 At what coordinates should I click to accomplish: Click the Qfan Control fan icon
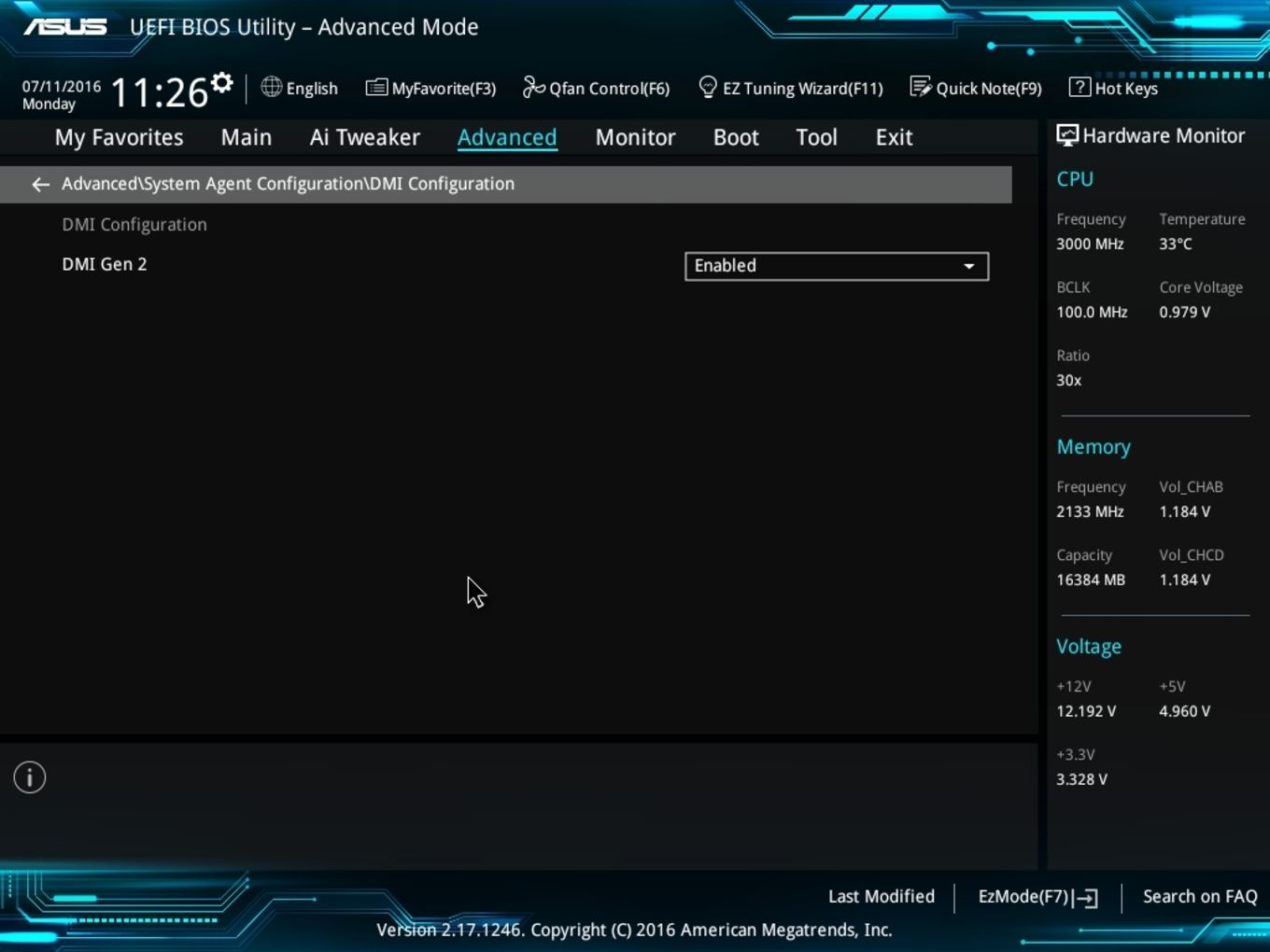point(533,87)
